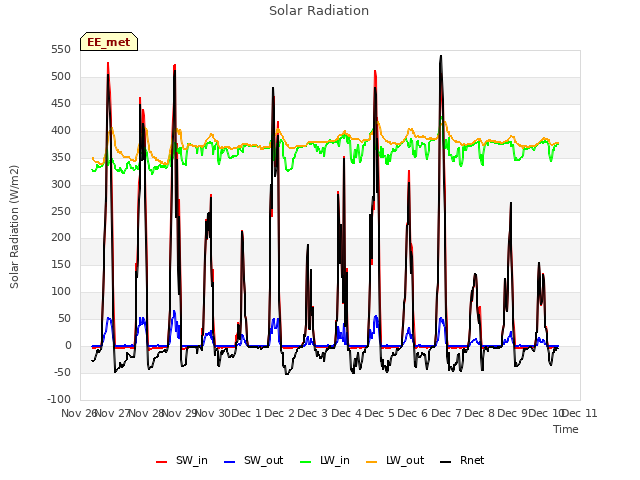Click the 200 y-axis tick label

pyautogui.click(x=61, y=238)
